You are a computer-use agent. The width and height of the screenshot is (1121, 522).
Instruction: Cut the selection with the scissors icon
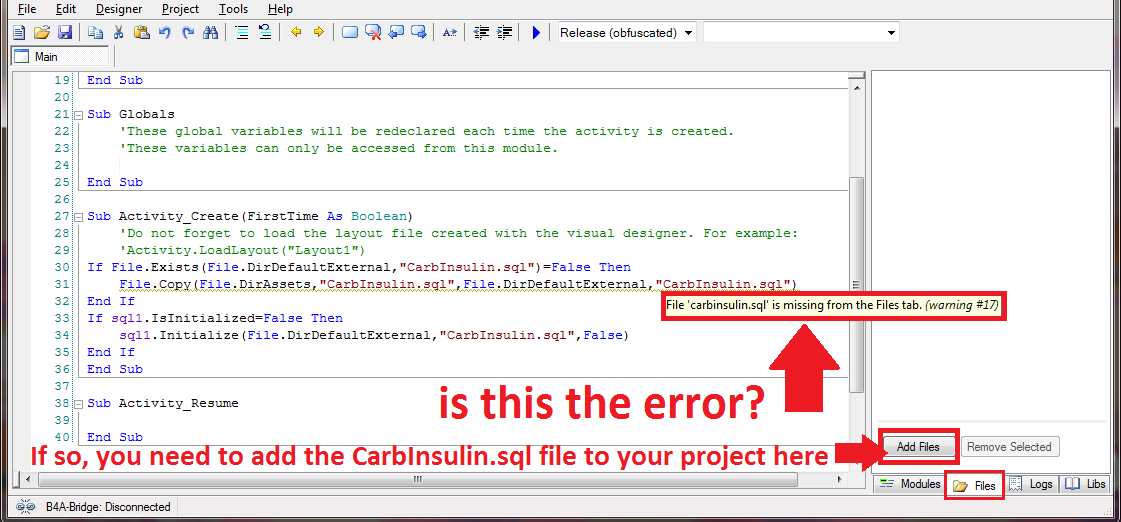(119, 32)
